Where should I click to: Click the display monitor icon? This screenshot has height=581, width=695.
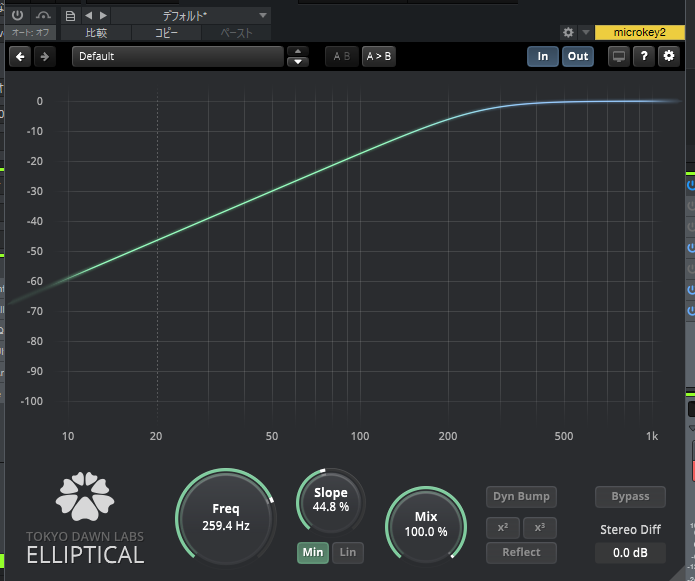point(619,57)
